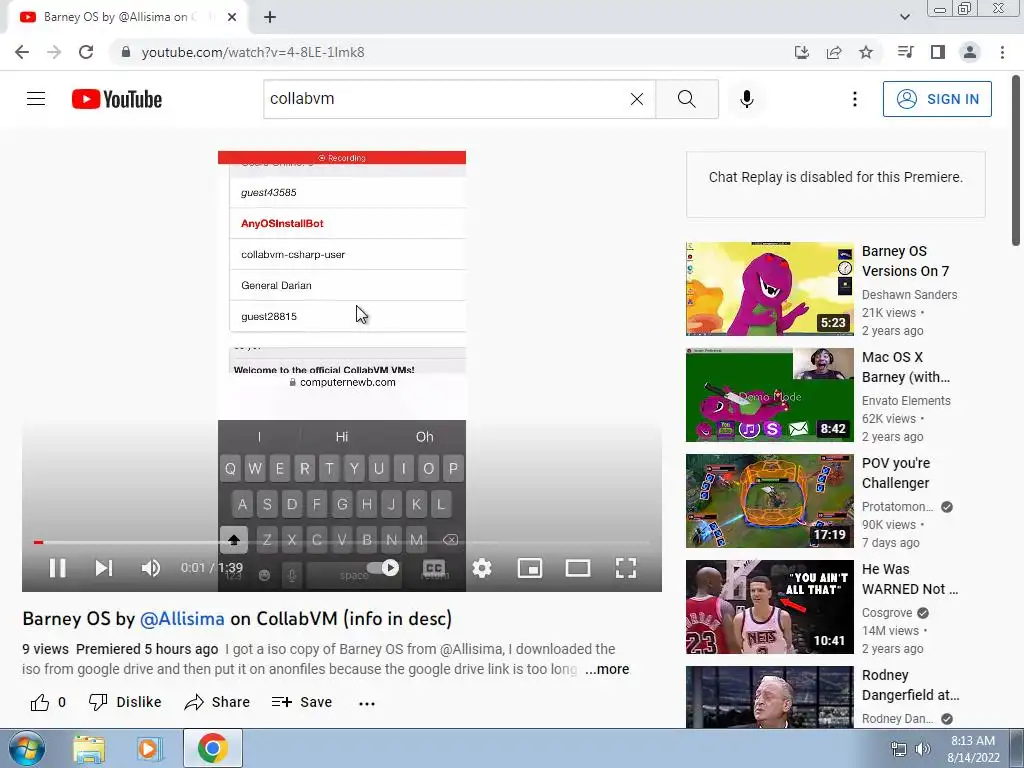
Task: Skip to next video
Action: (104, 568)
